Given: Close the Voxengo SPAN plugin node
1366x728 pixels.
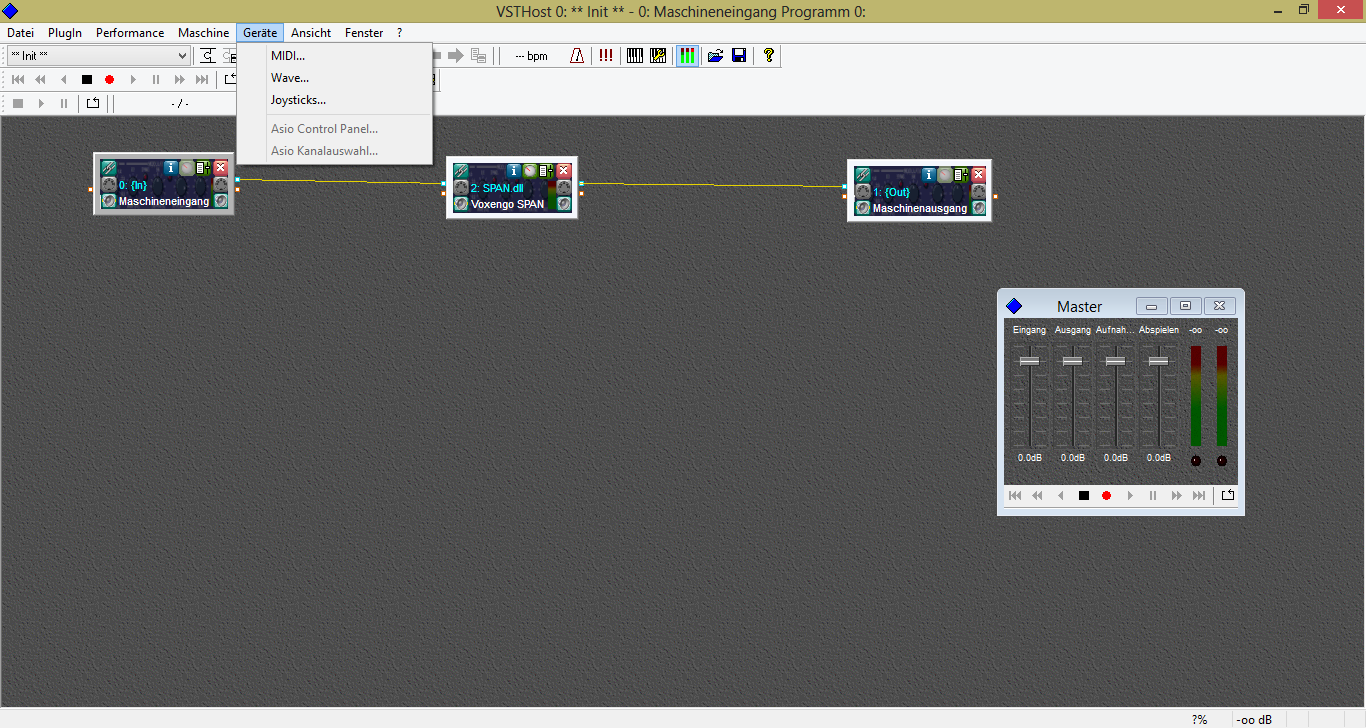Looking at the screenshot, I should [x=563, y=171].
